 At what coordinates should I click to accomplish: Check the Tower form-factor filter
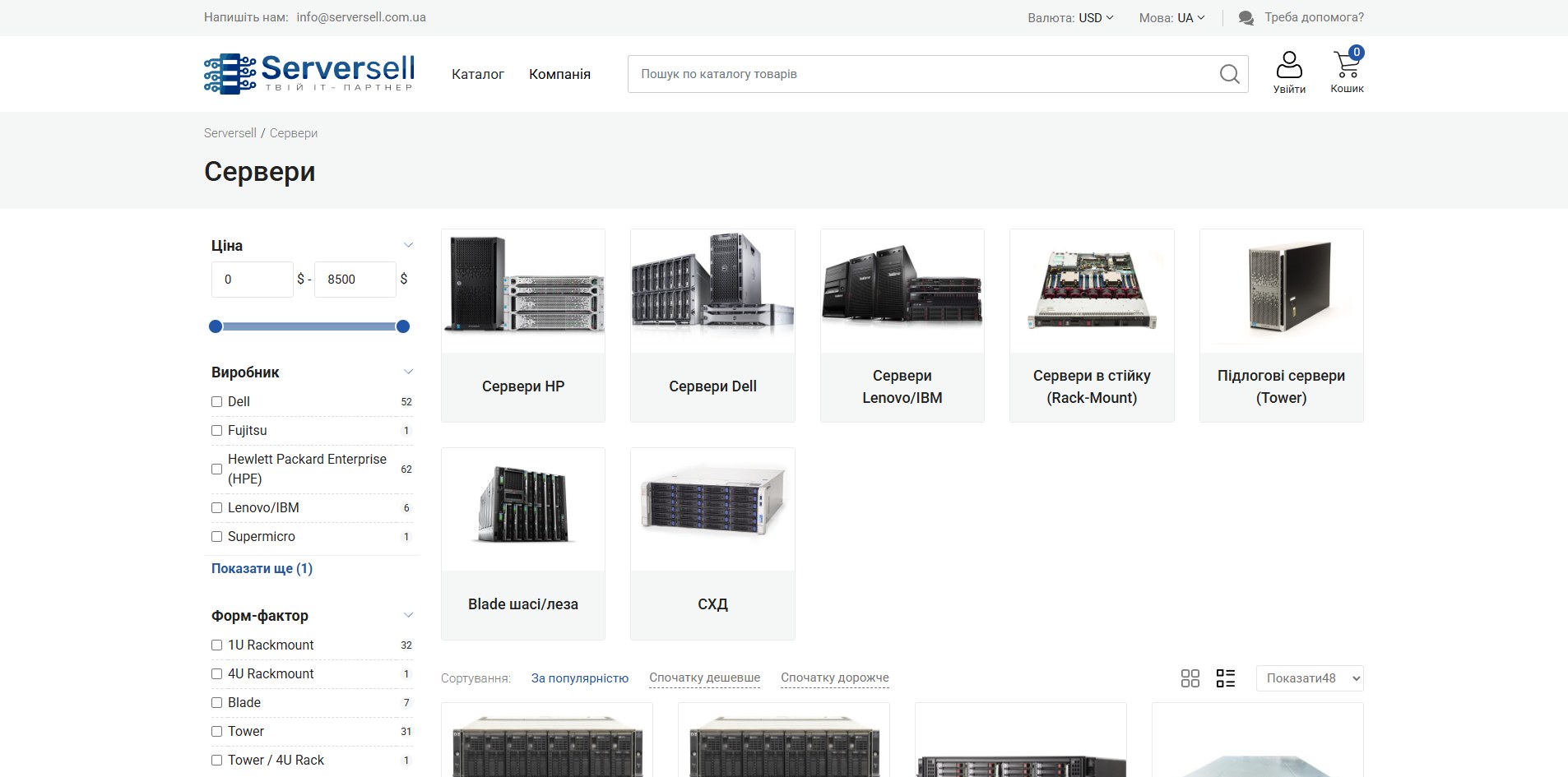217,732
